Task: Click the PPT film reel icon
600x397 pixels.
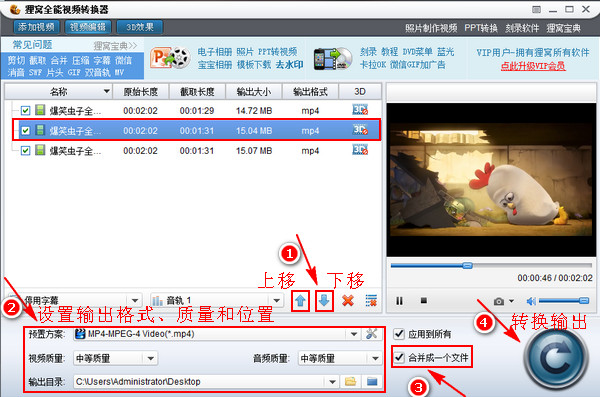Action: coord(170,58)
